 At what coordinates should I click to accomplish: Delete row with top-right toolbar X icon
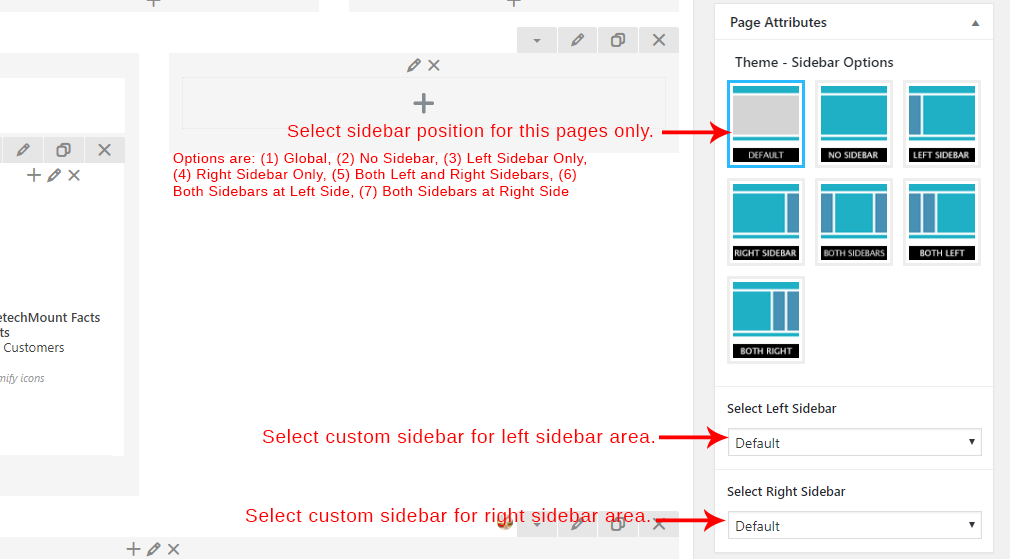[658, 40]
